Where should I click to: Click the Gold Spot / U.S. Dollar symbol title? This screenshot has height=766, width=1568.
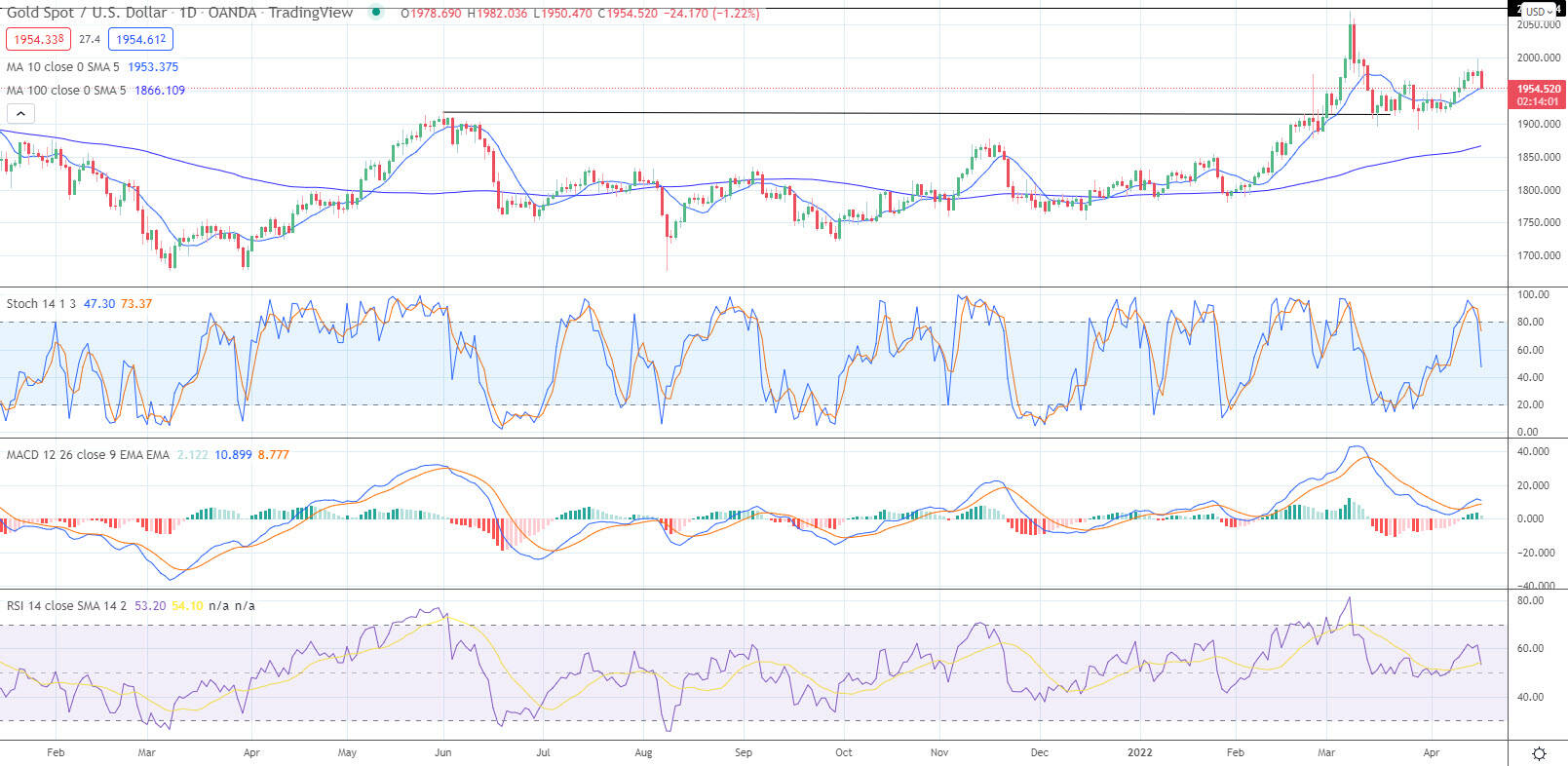[x=87, y=13]
